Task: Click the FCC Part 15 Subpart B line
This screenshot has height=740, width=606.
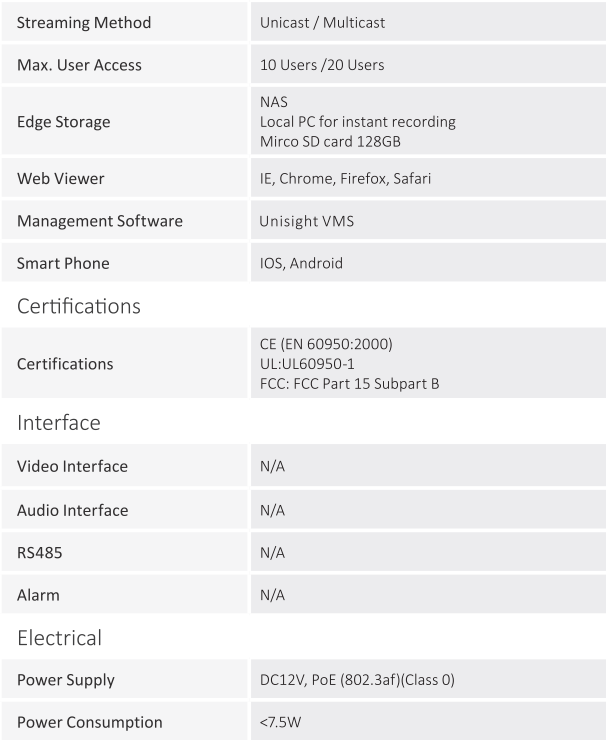Action: [350, 384]
